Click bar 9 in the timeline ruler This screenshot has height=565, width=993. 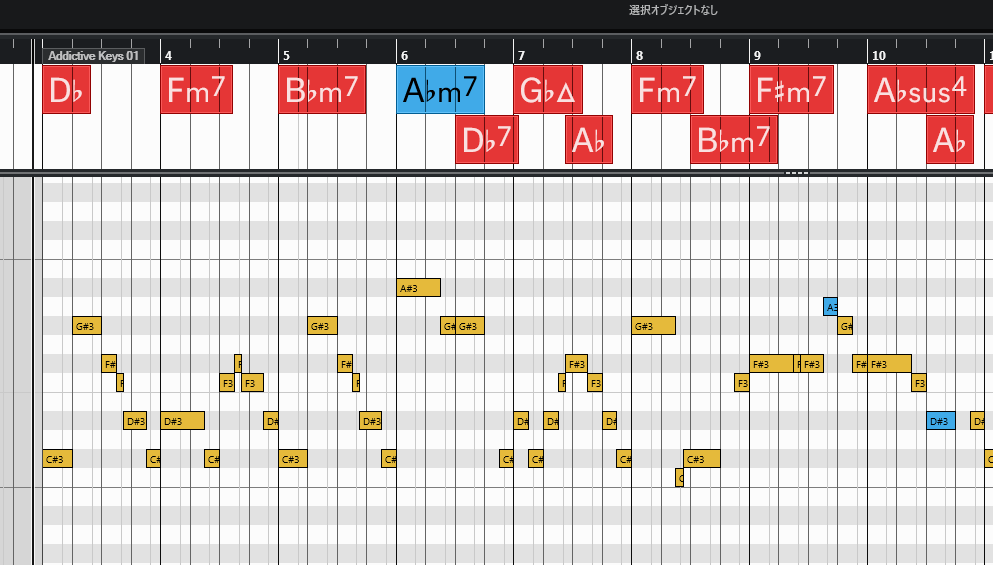tap(757, 55)
